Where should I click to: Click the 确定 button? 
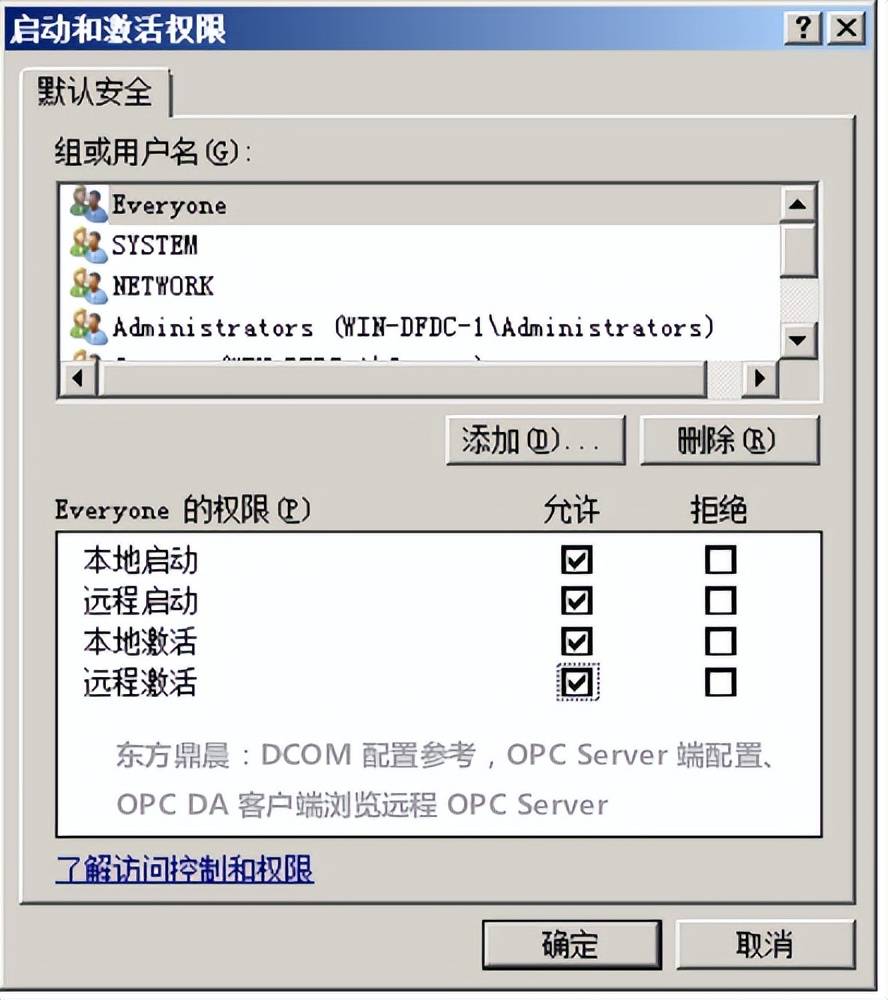pyautogui.click(x=572, y=945)
